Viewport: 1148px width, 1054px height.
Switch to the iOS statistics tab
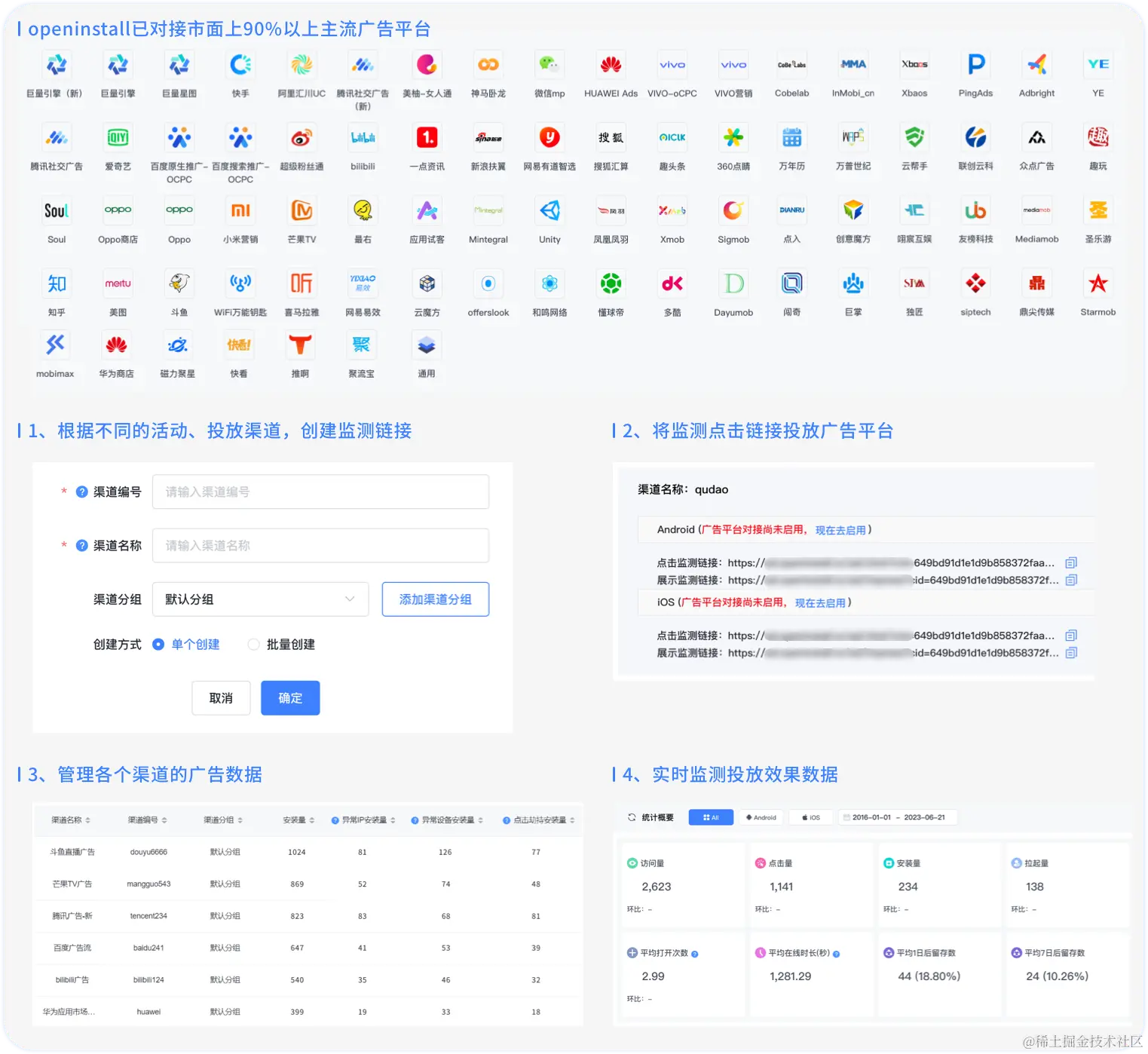(x=811, y=817)
